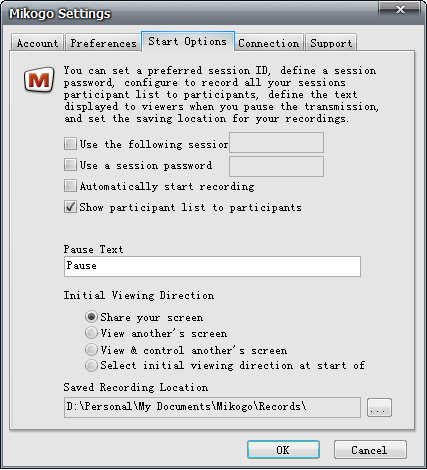Viewport: 427px width, 470px height.
Task: Select the Start Options tab
Action: tap(188, 42)
